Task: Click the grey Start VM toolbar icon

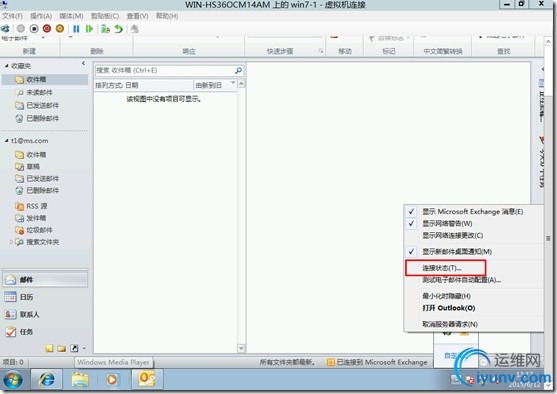Action: [21, 29]
